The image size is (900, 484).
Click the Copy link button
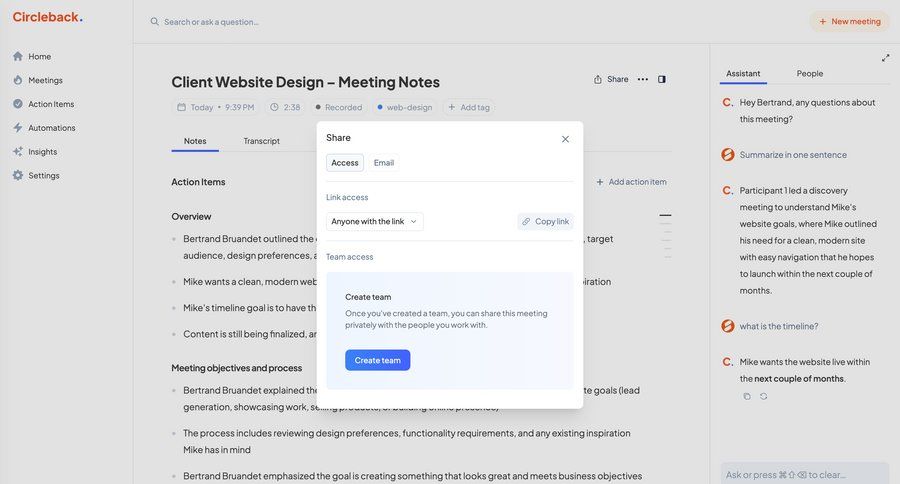coord(545,222)
